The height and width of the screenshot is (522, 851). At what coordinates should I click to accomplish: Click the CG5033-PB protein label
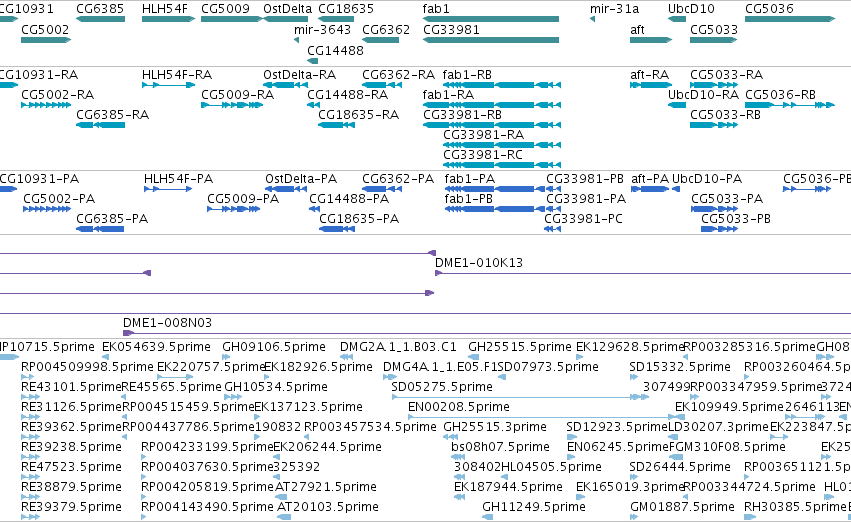[735, 219]
